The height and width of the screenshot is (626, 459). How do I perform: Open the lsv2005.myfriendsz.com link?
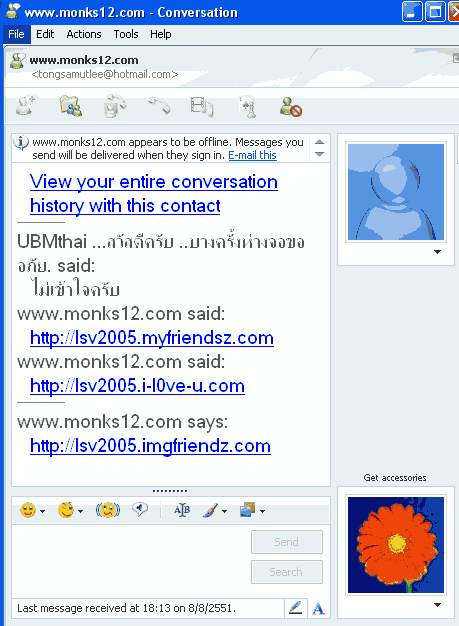pyautogui.click(x=152, y=338)
